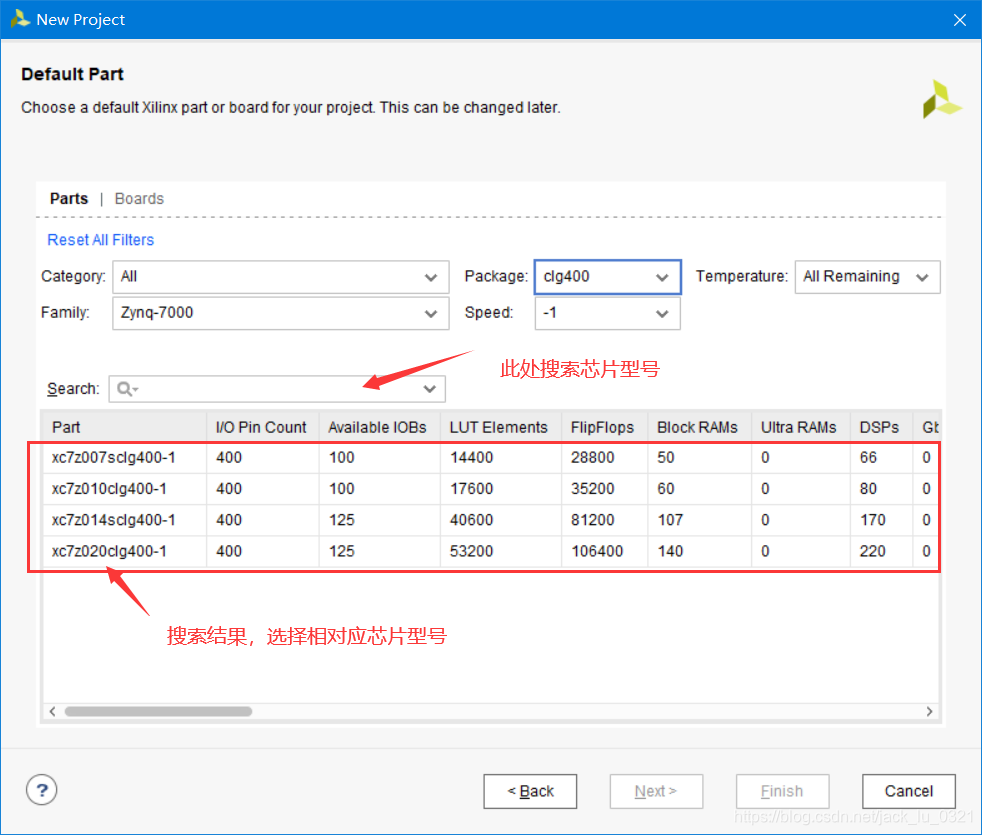Viewport: 982px width, 835px height.
Task: Click FlipFlops value 106400 cell
Action: pos(604,551)
